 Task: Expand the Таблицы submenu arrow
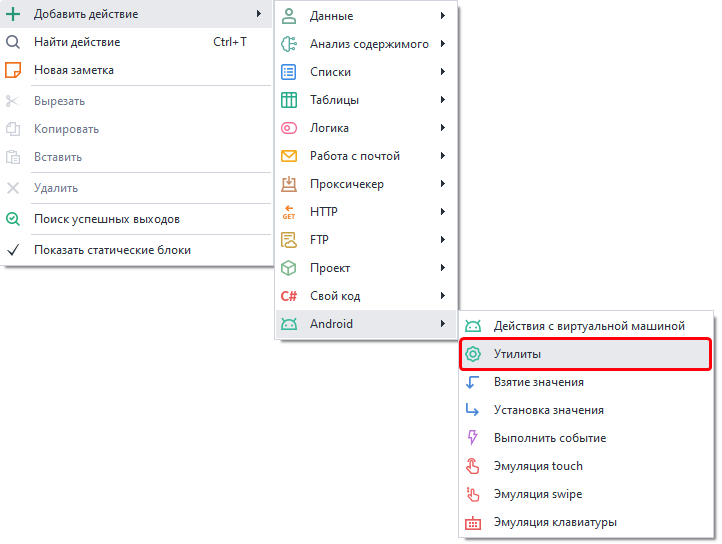[442, 100]
